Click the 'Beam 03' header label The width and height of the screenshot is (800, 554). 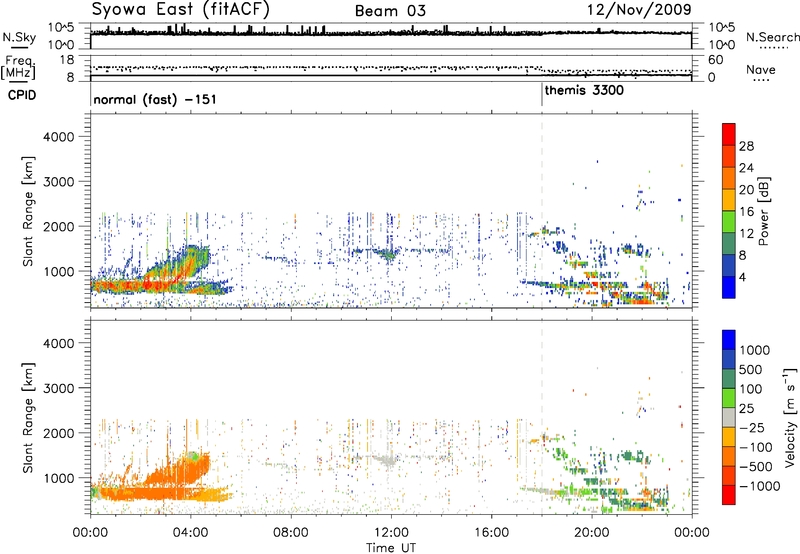[390, 11]
